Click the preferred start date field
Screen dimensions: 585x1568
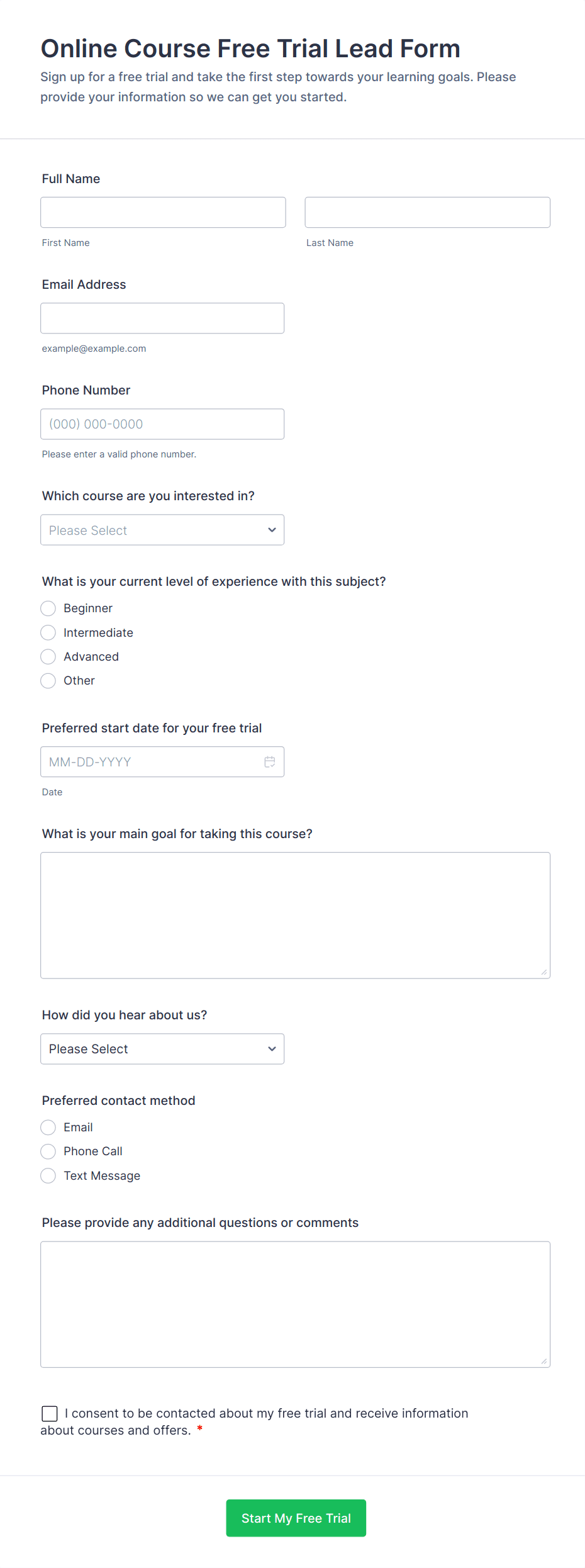(x=151, y=762)
